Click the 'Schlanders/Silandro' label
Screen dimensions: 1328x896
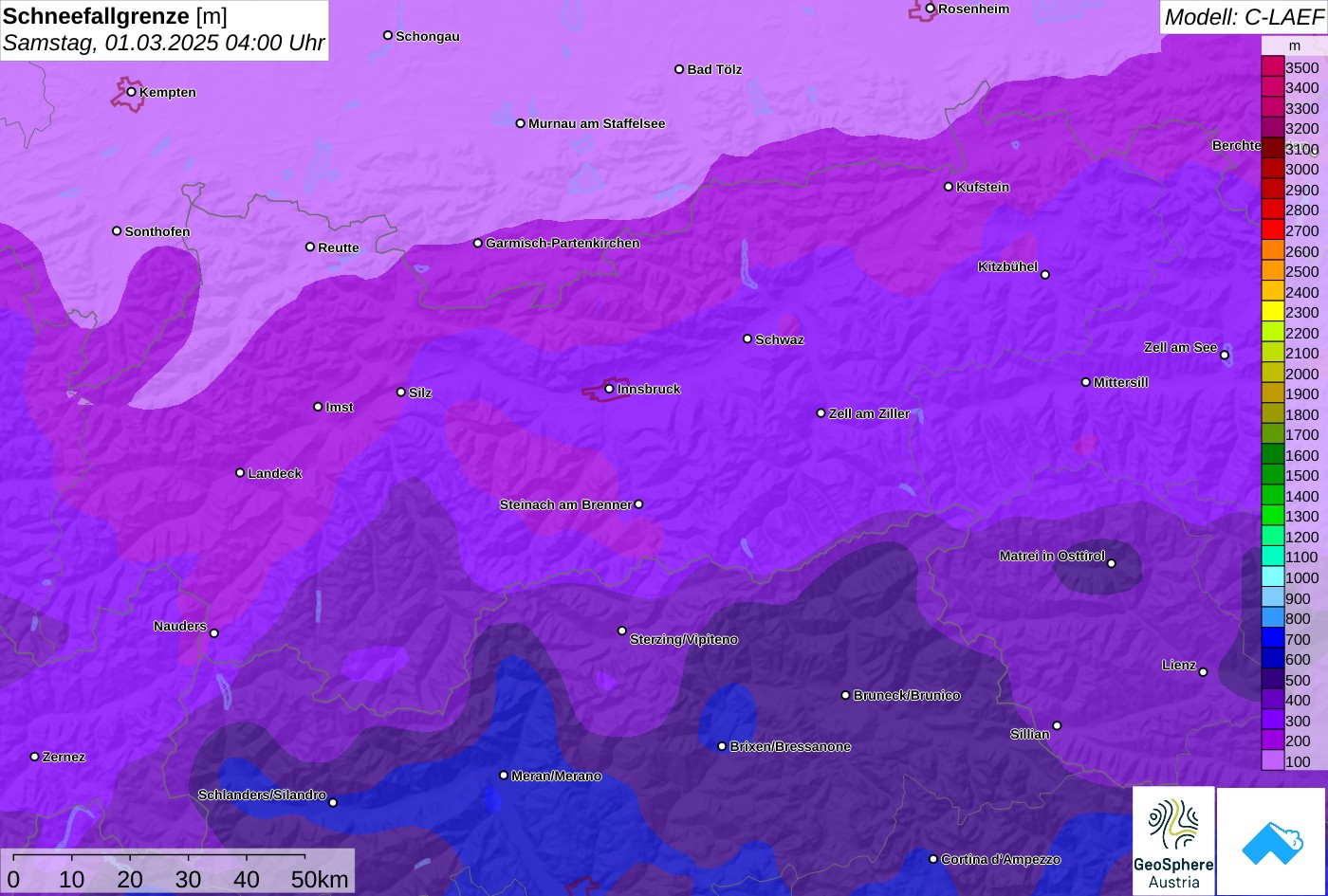(x=262, y=795)
